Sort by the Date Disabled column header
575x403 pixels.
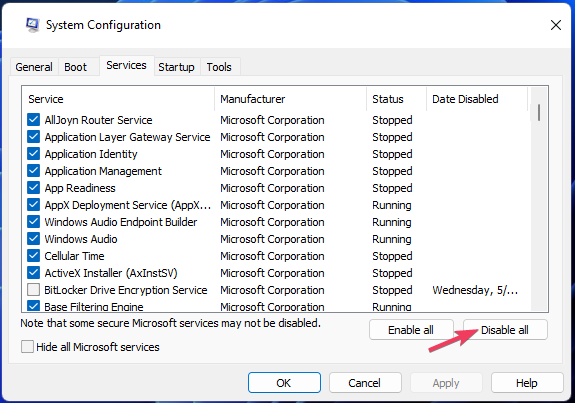click(477, 99)
